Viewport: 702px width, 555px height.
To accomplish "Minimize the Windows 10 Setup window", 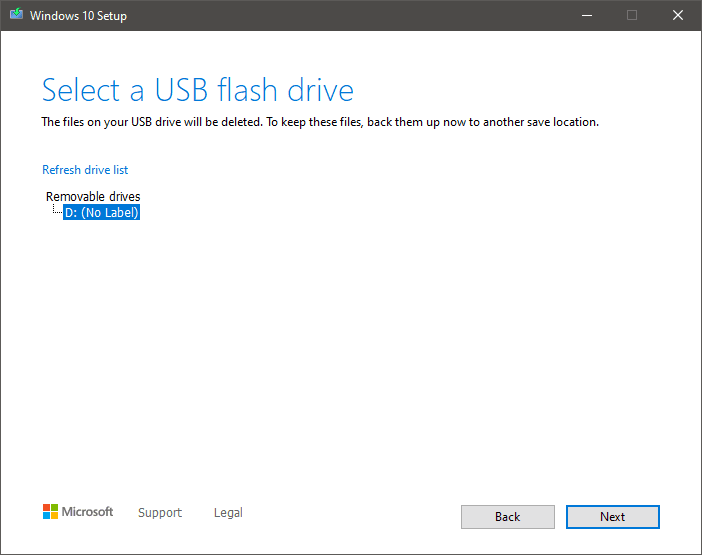I will click(x=587, y=15).
